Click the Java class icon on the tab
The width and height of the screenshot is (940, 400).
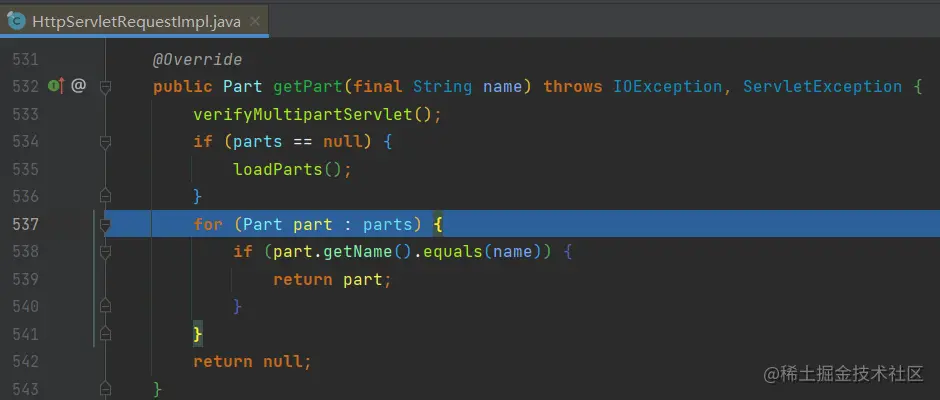(x=16, y=22)
